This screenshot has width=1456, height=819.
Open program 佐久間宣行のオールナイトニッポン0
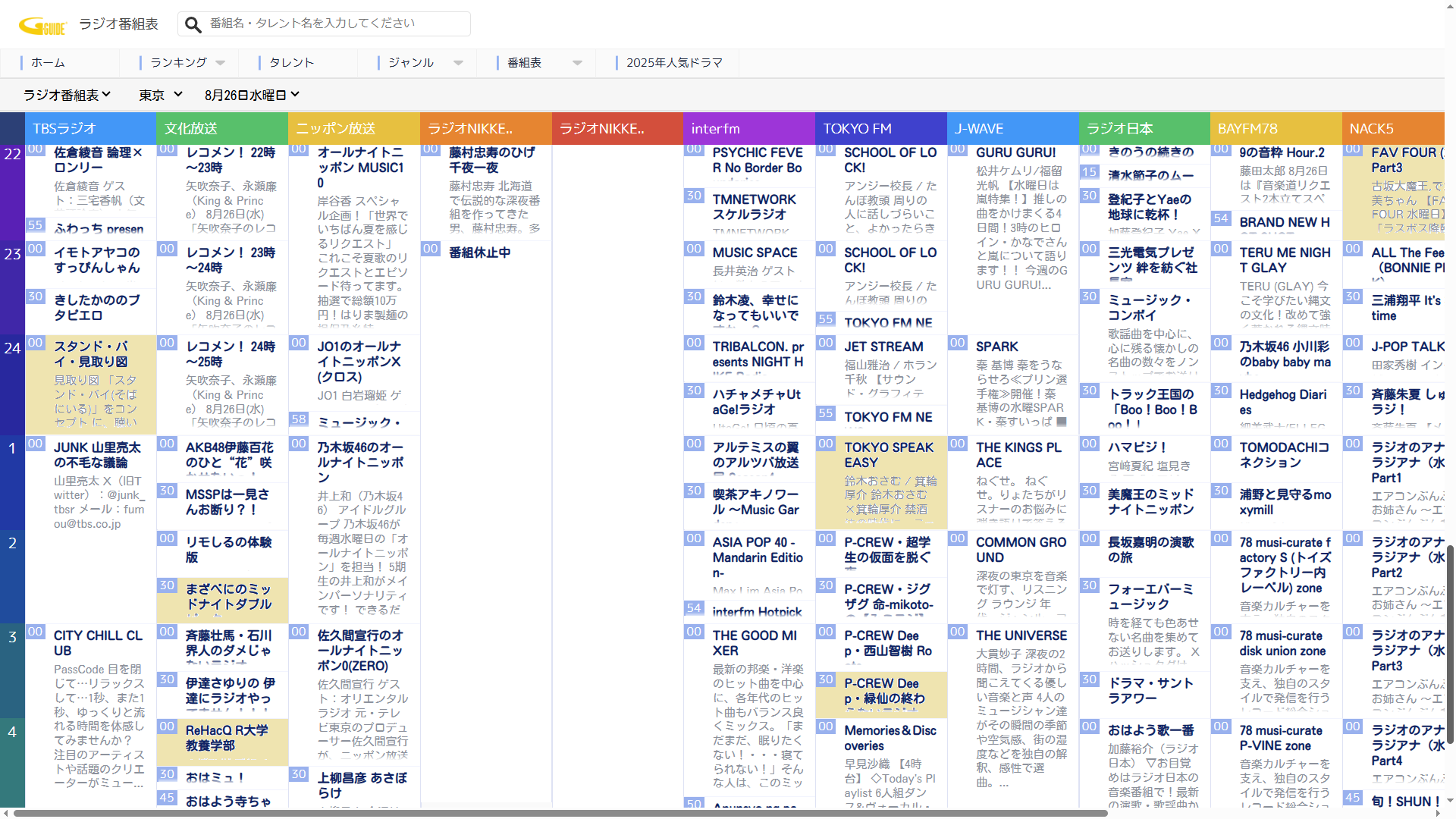tap(361, 651)
